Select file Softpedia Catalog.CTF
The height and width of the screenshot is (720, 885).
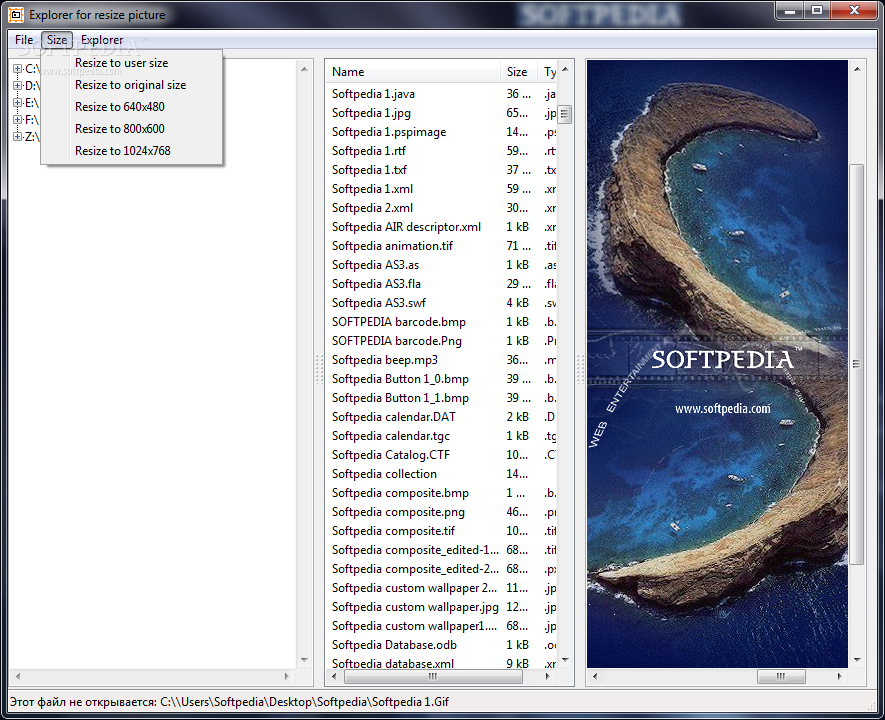pos(391,455)
